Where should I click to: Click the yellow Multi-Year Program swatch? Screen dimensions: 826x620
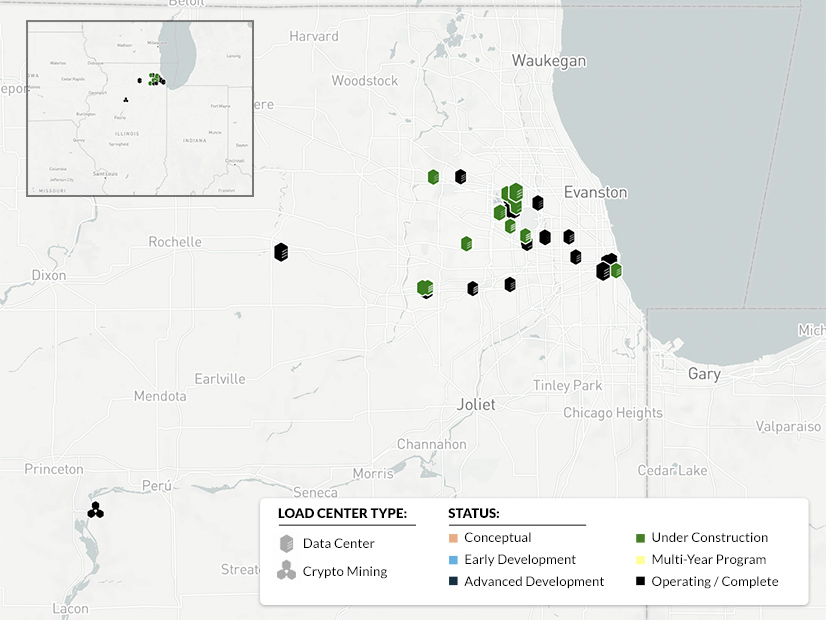click(x=641, y=559)
